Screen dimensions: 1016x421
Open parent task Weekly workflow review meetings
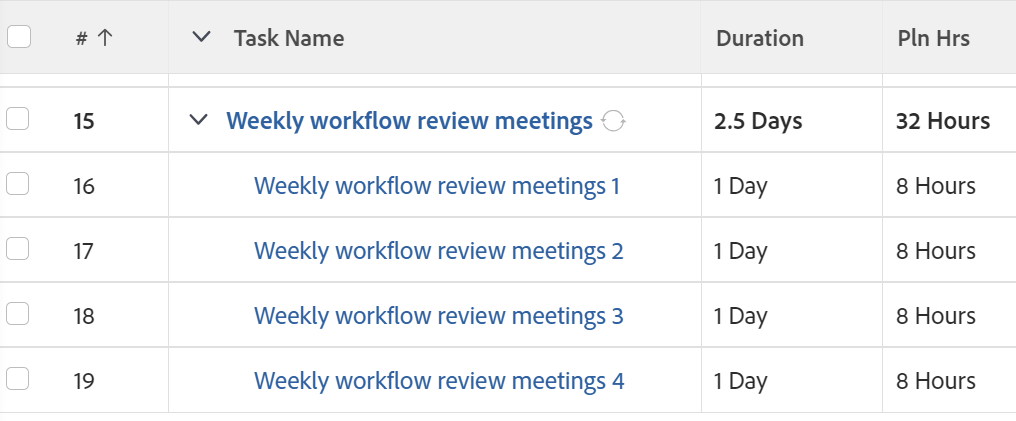(409, 121)
